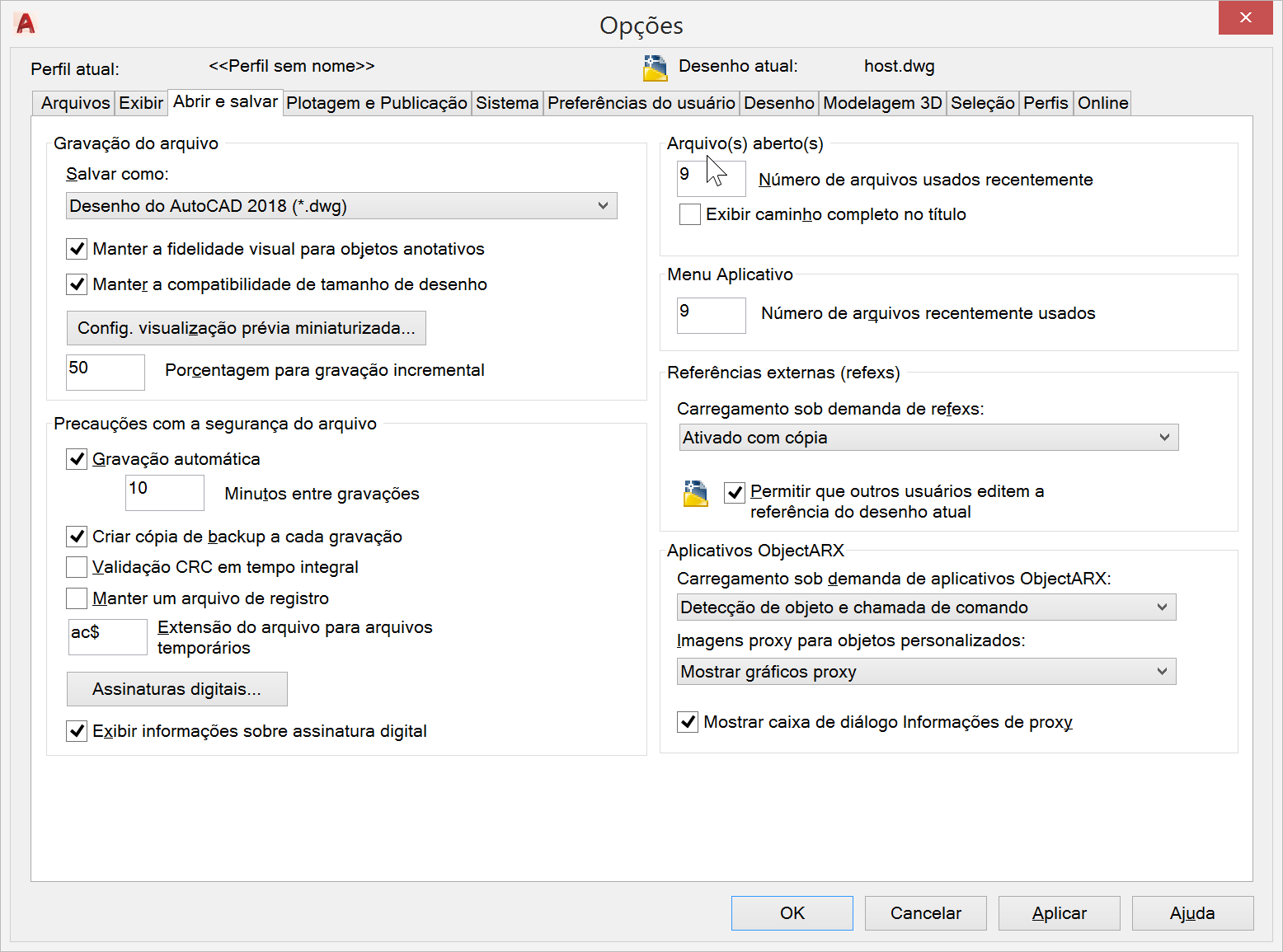Expand the ObjectARX demand loading dropdown

[926, 607]
